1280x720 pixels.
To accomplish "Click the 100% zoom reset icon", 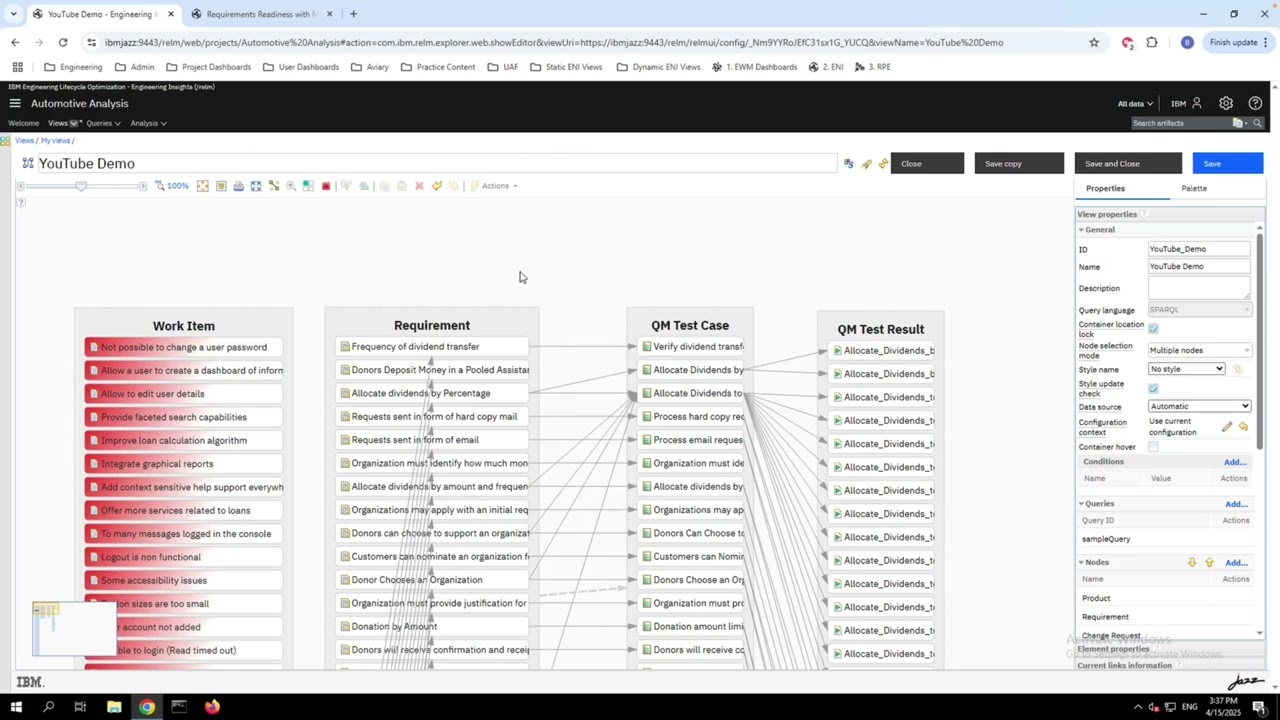I will pyautogui.click(x=172, y=186).
